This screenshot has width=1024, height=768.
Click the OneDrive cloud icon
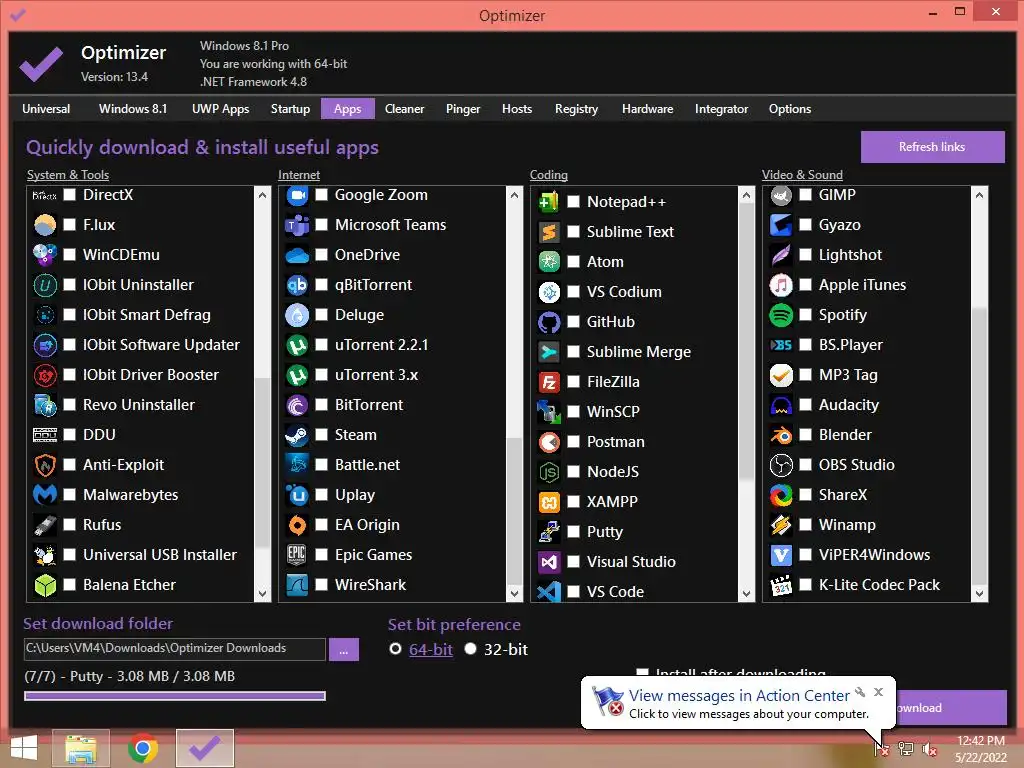point(297,255)
